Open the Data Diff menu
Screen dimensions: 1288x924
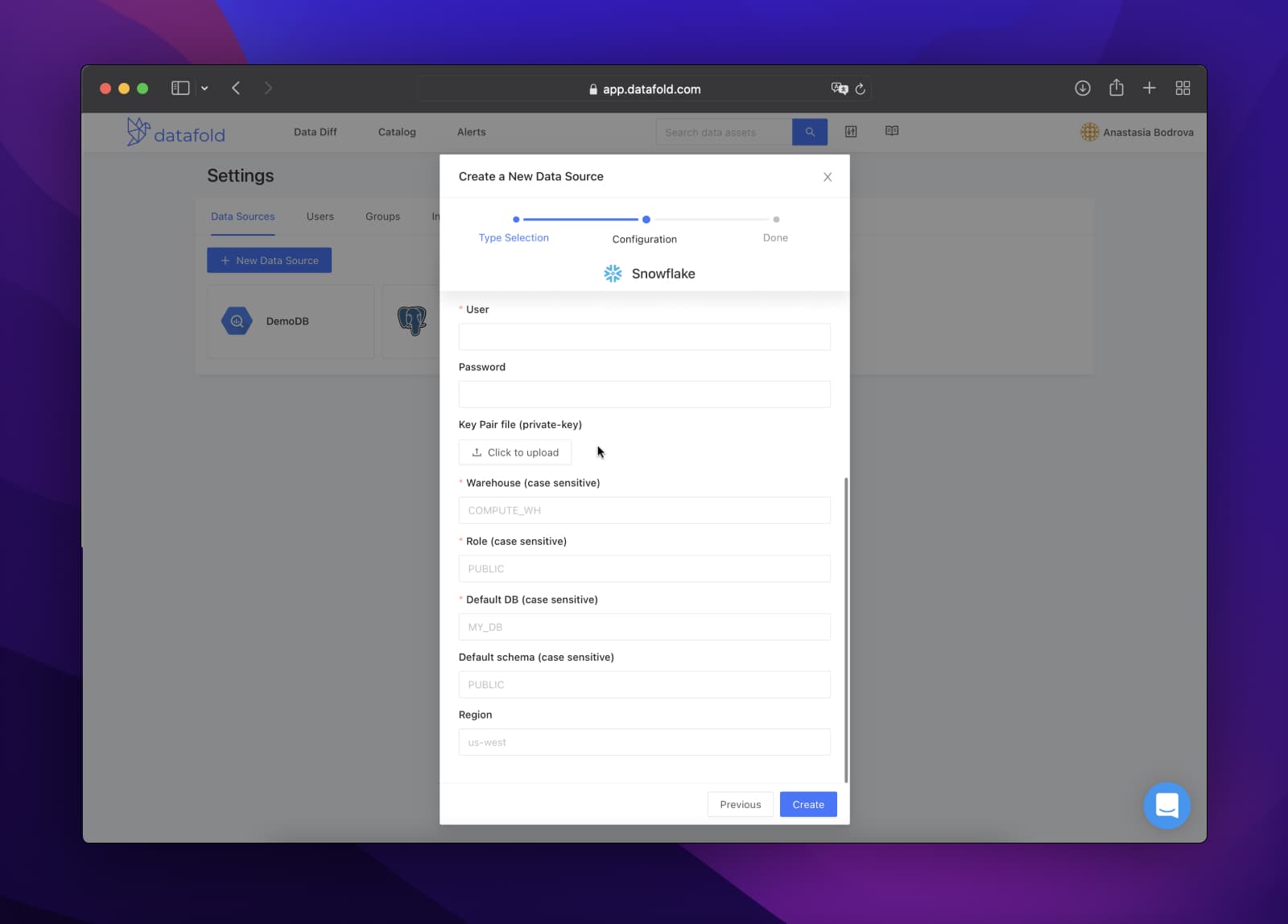tap(316, 132)
